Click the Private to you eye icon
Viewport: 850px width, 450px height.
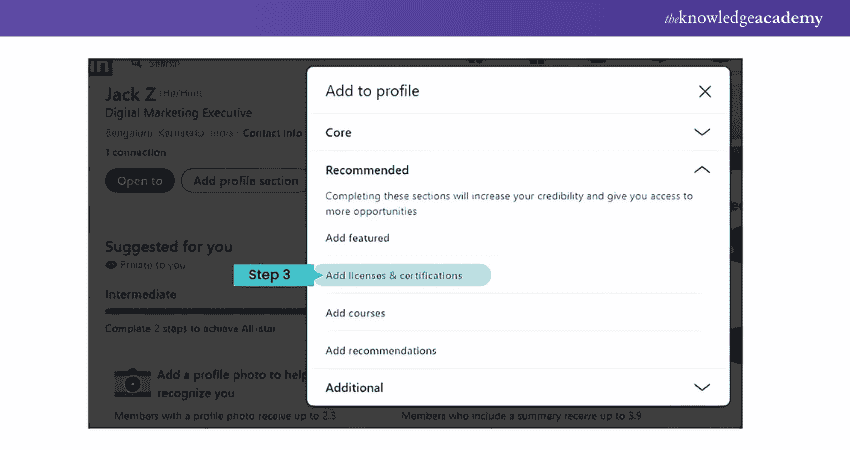click(111, 265)
